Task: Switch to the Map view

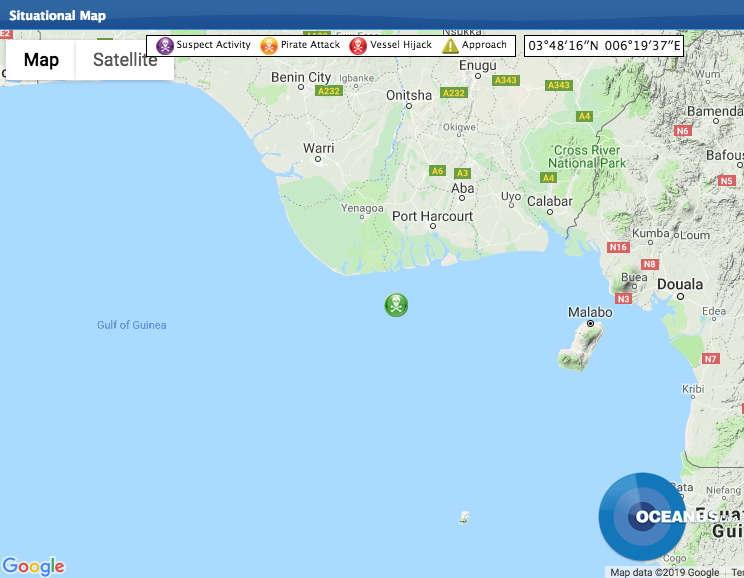Action: pos(41,60)
